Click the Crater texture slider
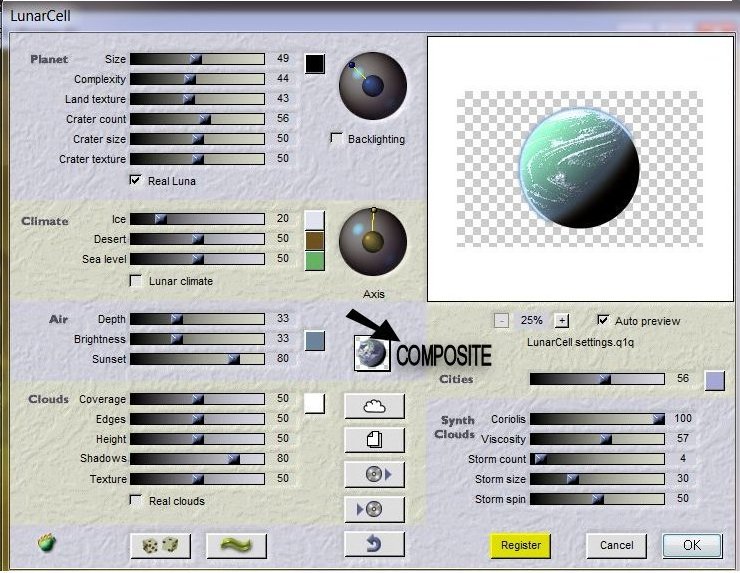740x573 pixels. pyautogui.click(x=197, y=159)
